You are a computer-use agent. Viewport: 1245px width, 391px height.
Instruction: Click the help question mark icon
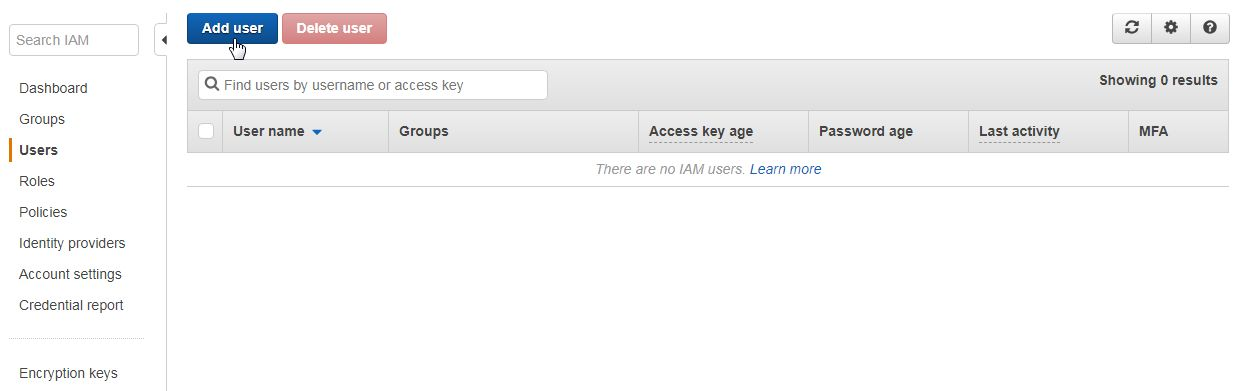pyautogui.click(x=1210, y=28)
